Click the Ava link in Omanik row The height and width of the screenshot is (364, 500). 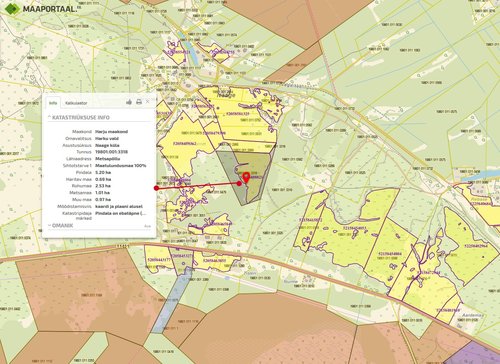[x=147, y=226]
